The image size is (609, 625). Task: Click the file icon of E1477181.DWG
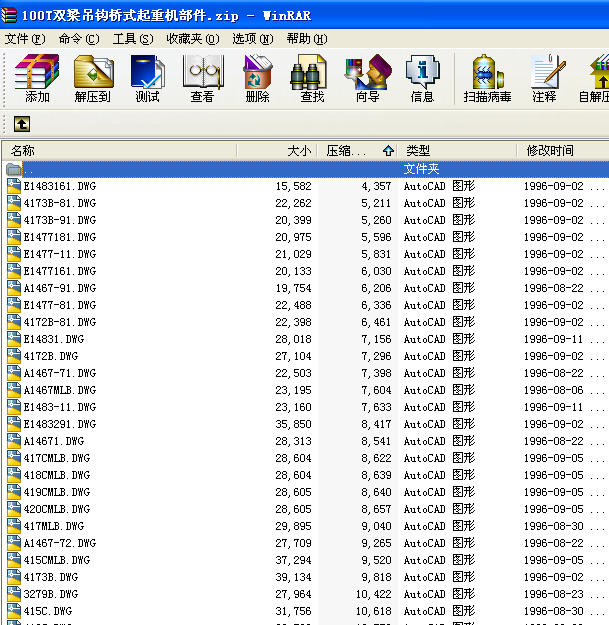[x=14, y=237]
